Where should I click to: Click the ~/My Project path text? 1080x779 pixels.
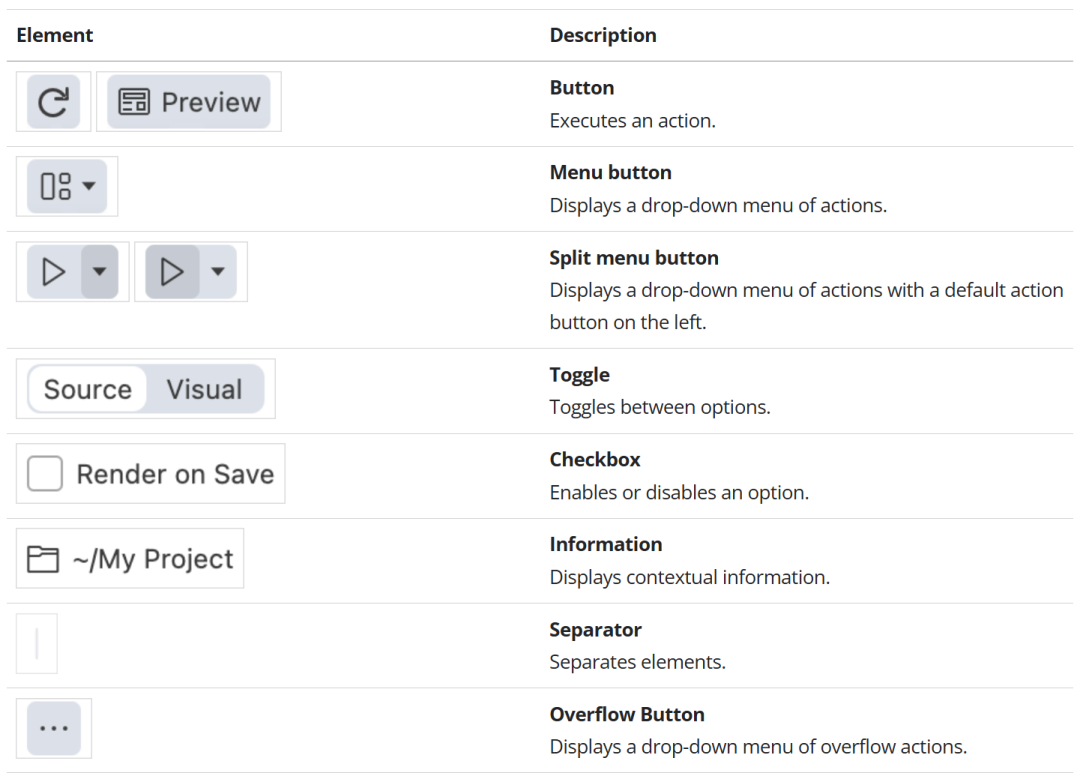153,559
